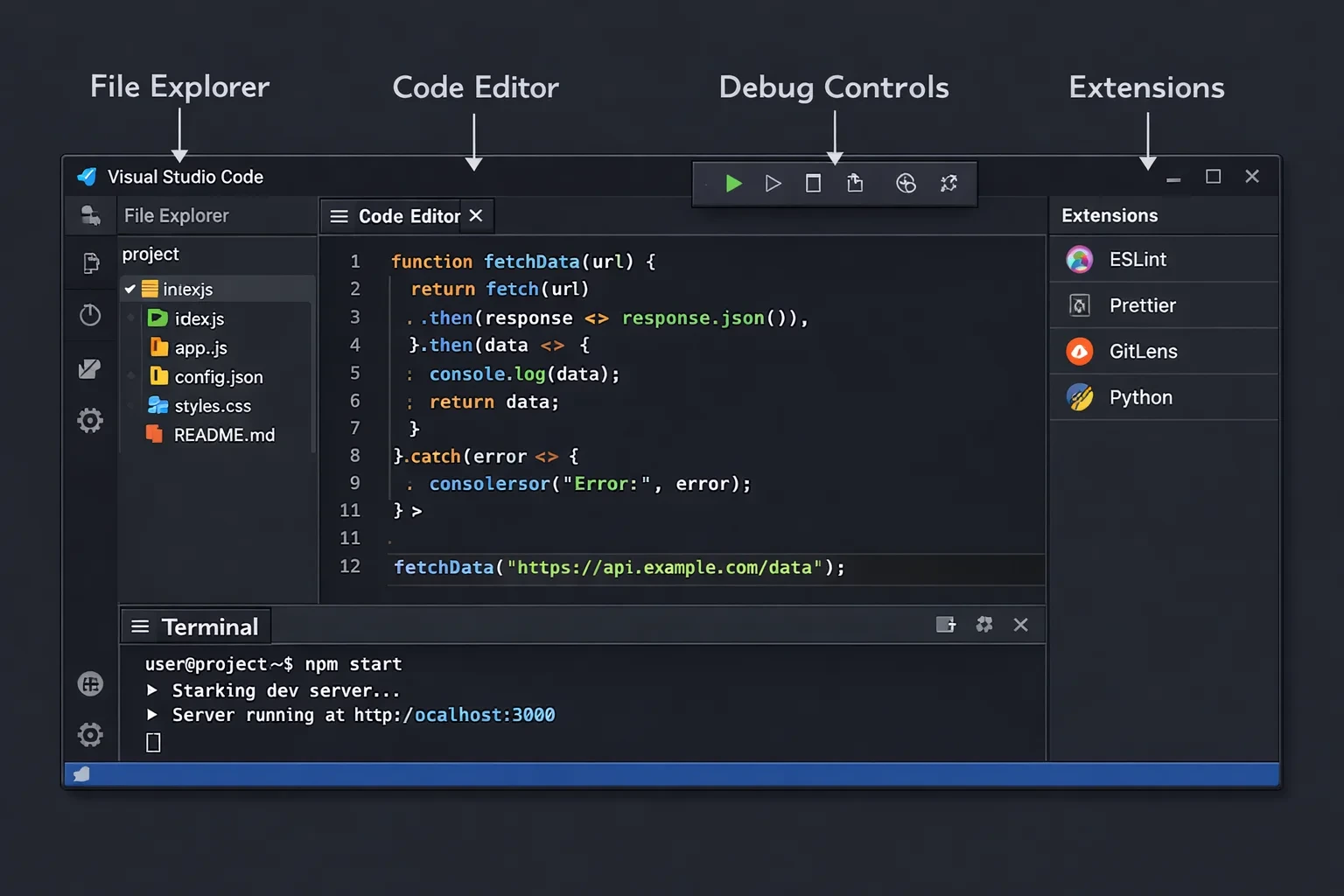Select the iniexjs folder in explorer

coord(217,289)
